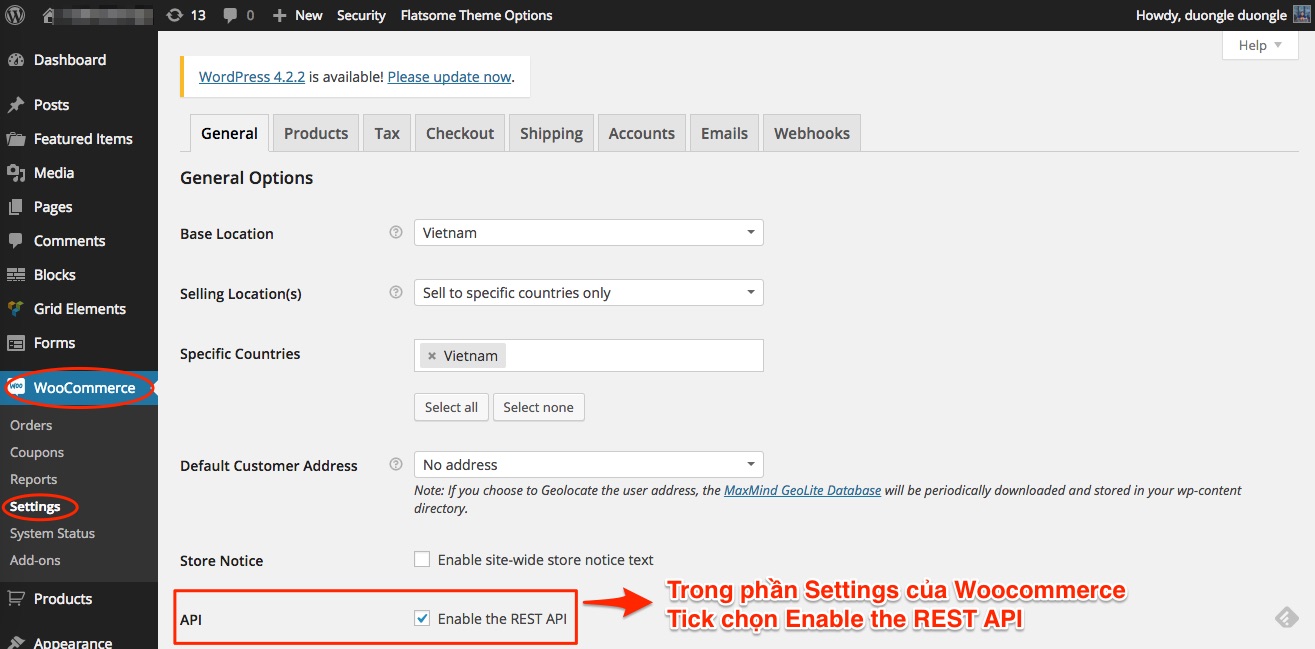Click the Featured Items folder icon

[16, 139]
